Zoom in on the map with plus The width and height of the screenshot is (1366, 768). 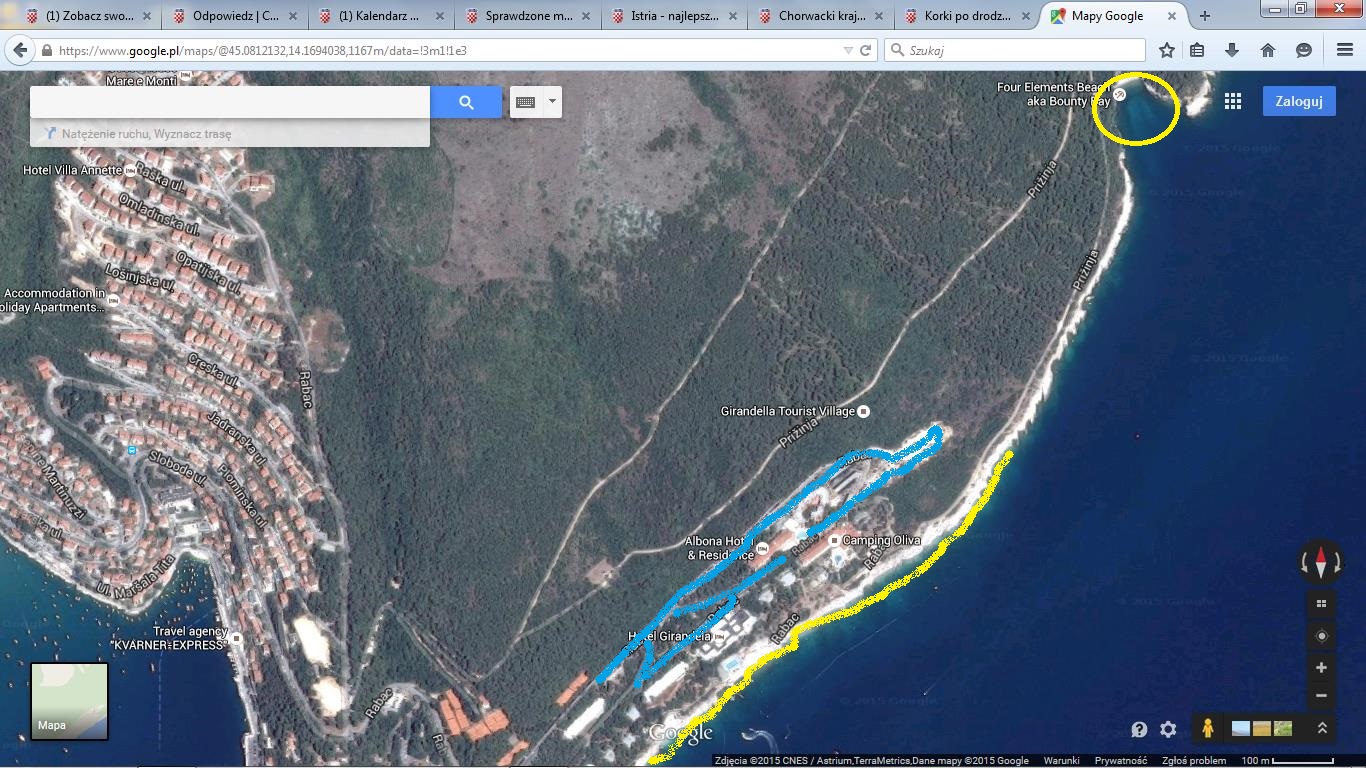[1321, 668]
